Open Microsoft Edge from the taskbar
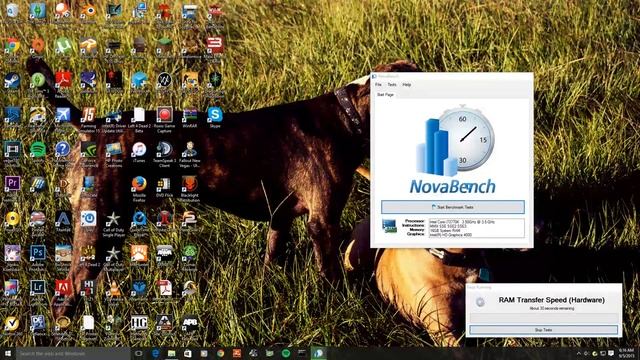The width and height of the screenshot is (640, 360). click(x=156, y=353)
